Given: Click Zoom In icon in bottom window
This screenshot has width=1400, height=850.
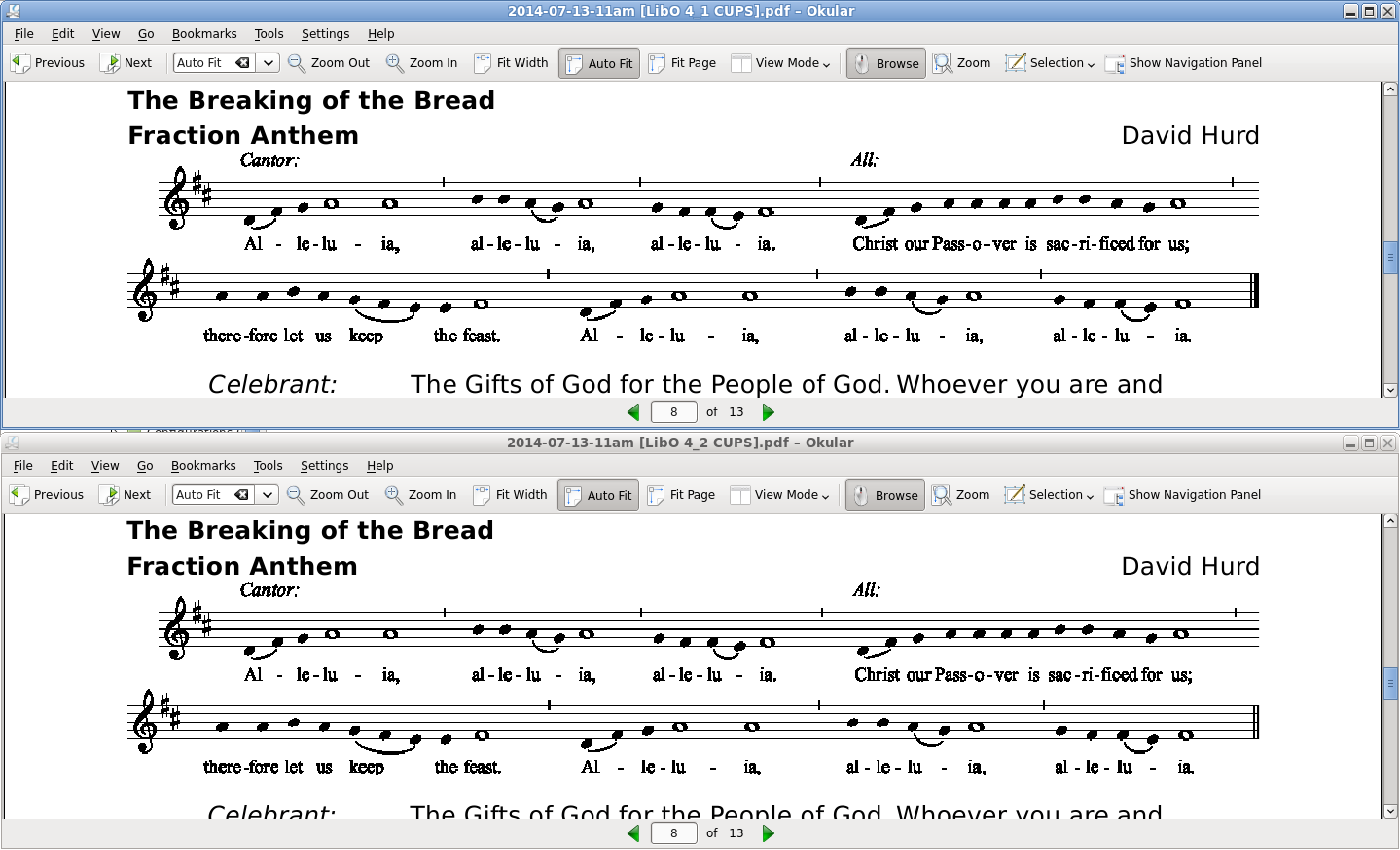Looking at the screenshot, I should (394, 495).
